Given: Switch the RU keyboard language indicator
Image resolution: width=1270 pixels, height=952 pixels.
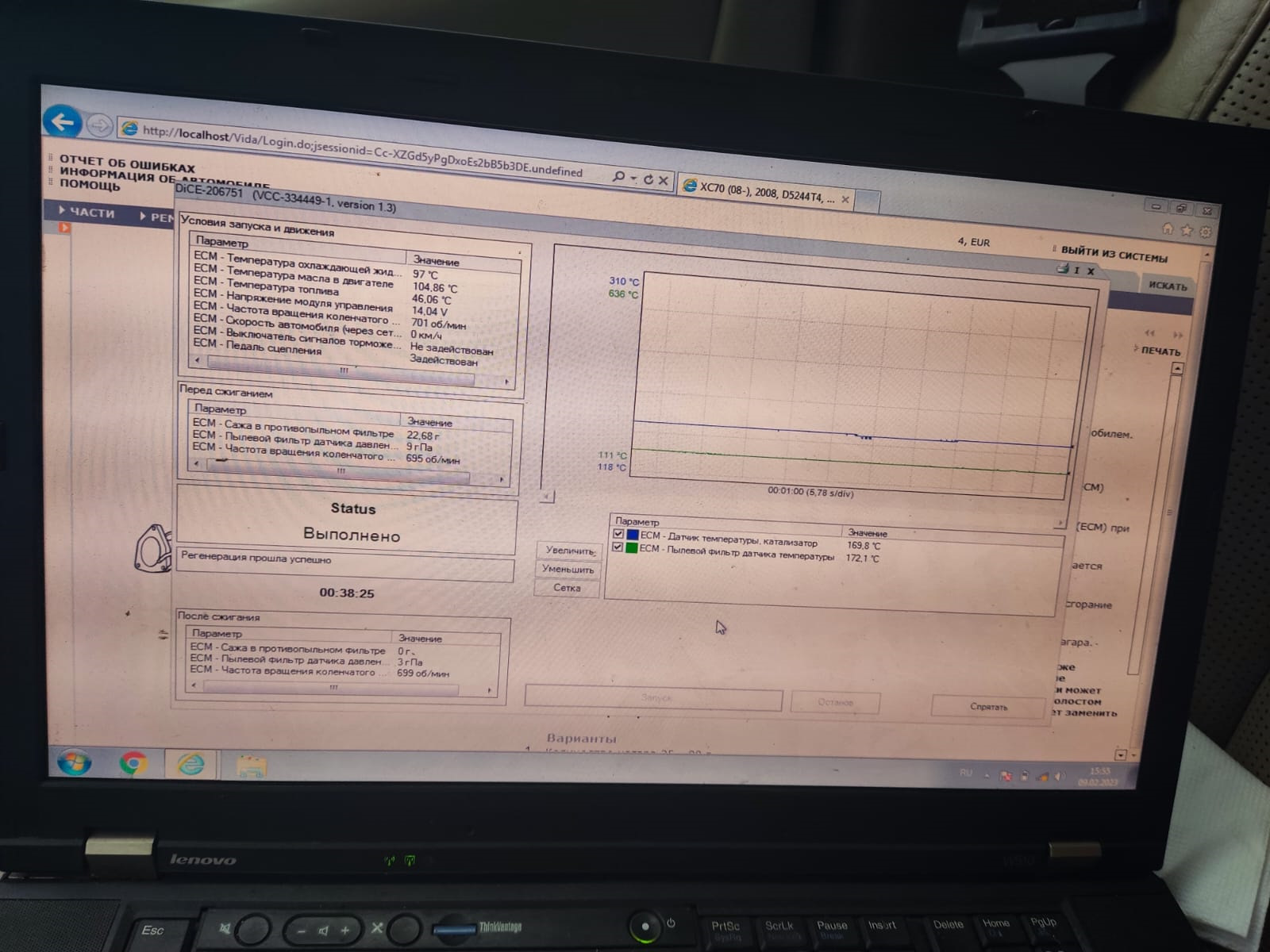Looking at the screenshot, I should (966, 773).
